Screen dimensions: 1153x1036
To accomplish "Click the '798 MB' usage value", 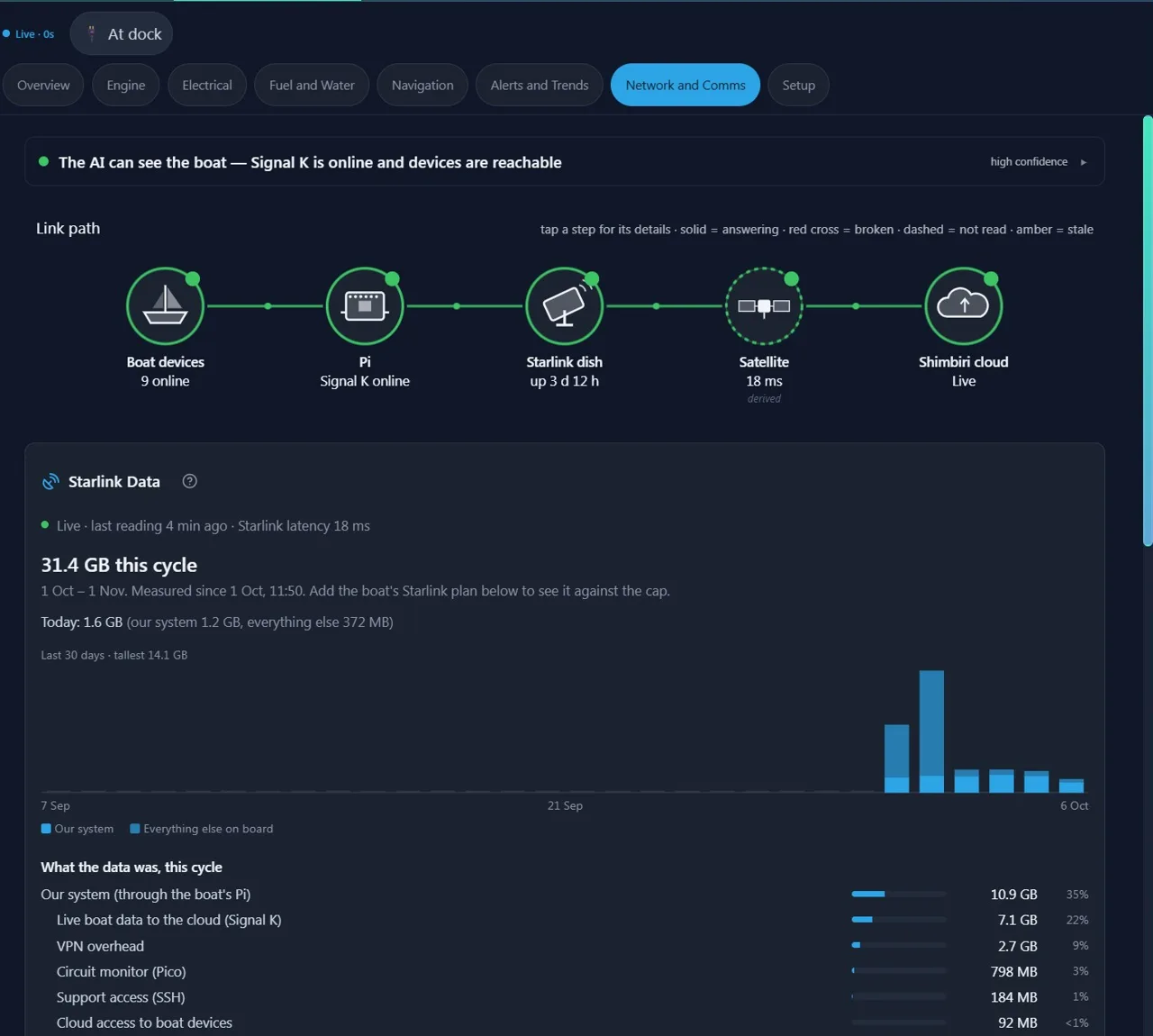I will (x=1014, y=971).
